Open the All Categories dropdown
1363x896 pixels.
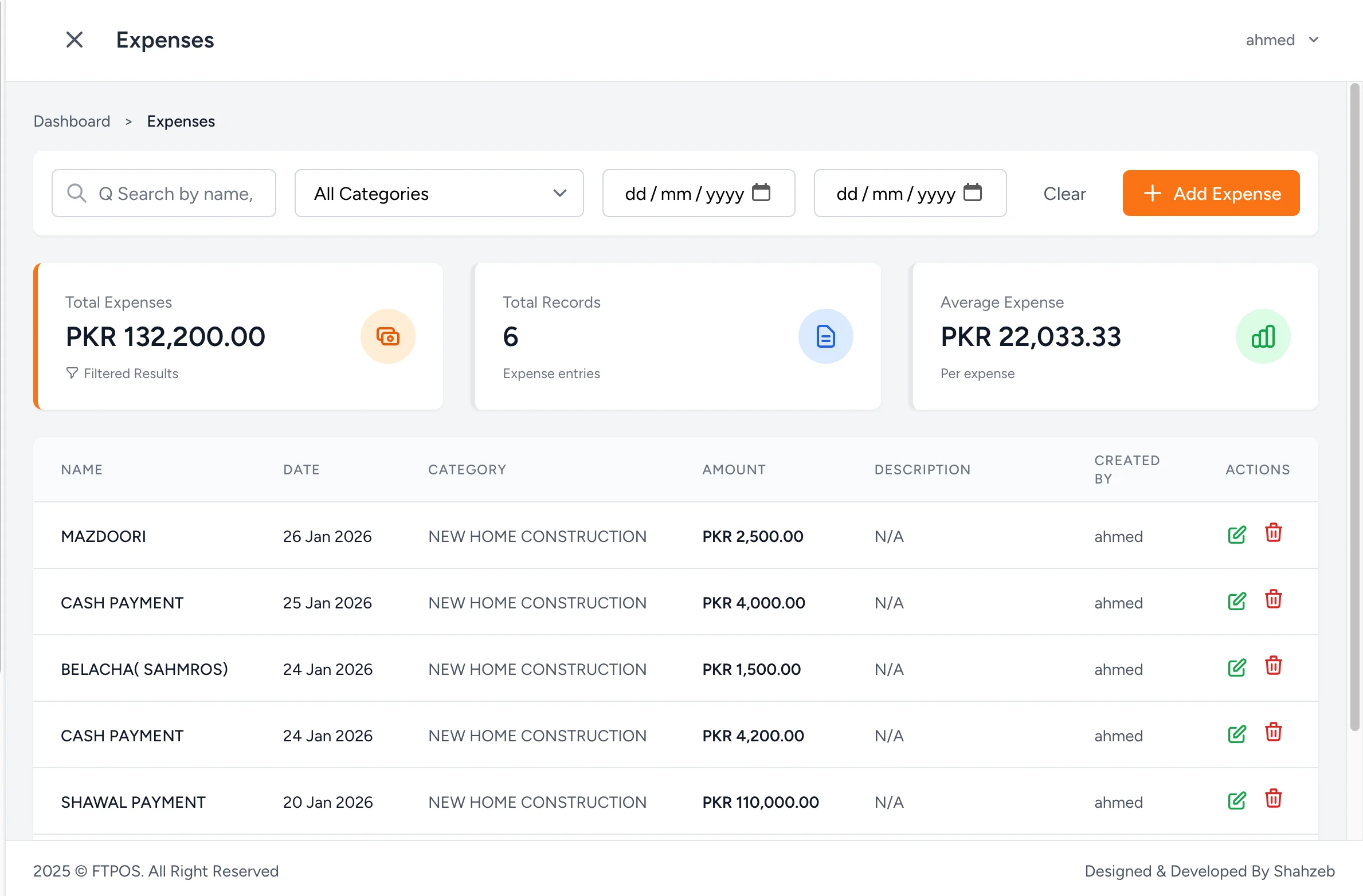438,193
